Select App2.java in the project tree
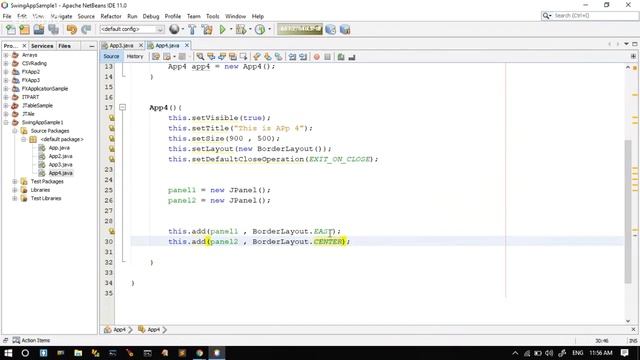Screen dimensions: 640x360 click(60, 156)
